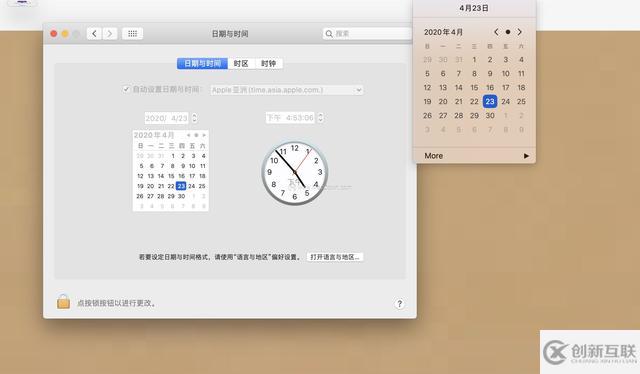The width and height of the screenshot is (640, 374).
Task: Toggle automatic date and time checkbox
Action: pyautogui.click(x=126, y=89)
